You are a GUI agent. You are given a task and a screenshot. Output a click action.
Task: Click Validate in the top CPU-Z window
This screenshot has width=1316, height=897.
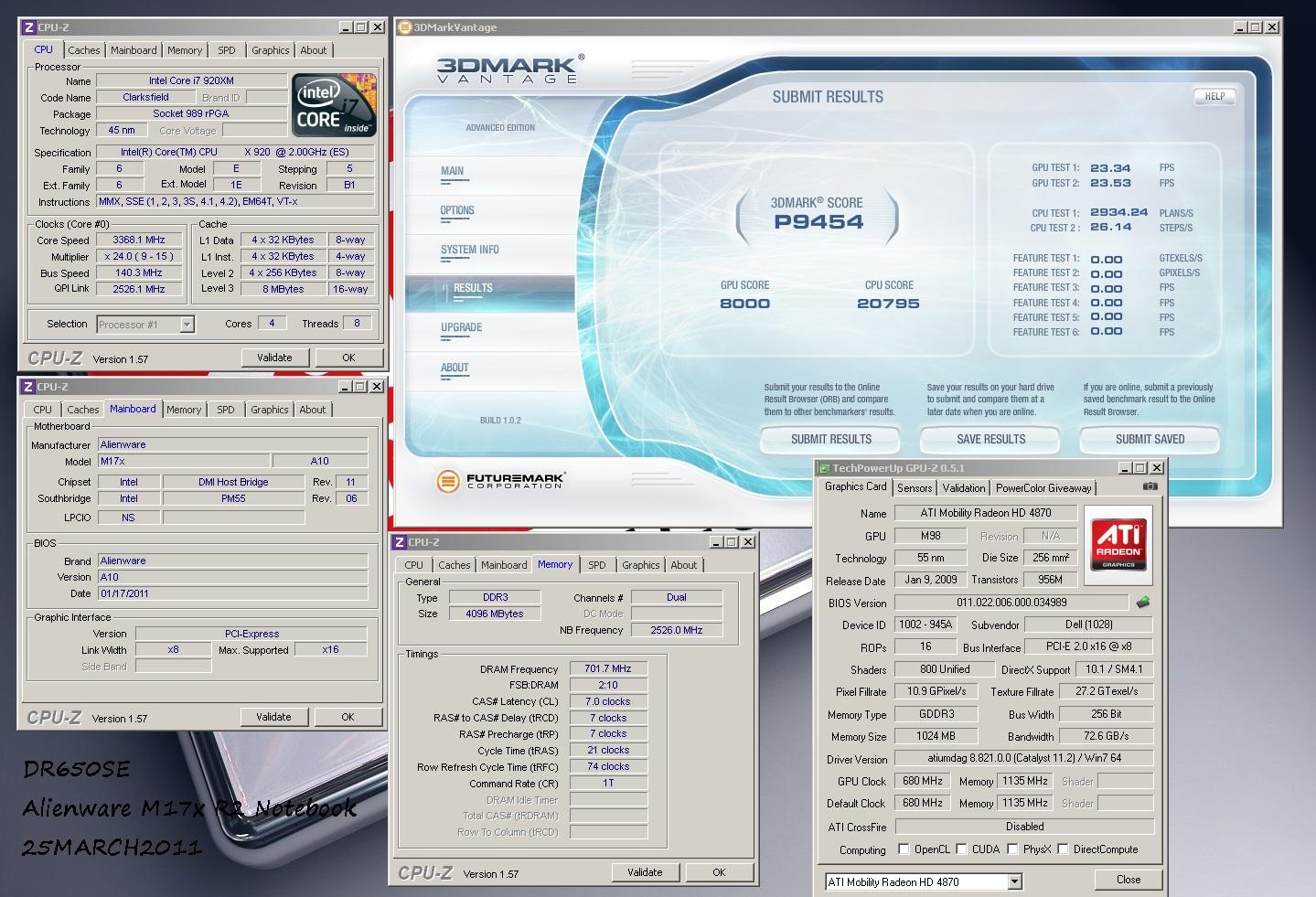coord(274,358)
